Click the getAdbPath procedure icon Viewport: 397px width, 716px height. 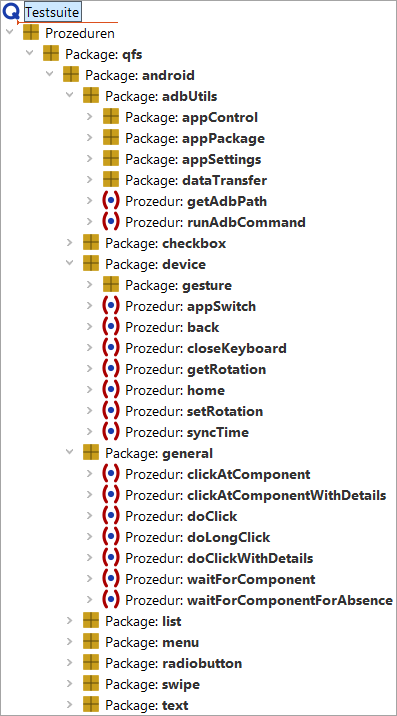[x=111, y=201]
